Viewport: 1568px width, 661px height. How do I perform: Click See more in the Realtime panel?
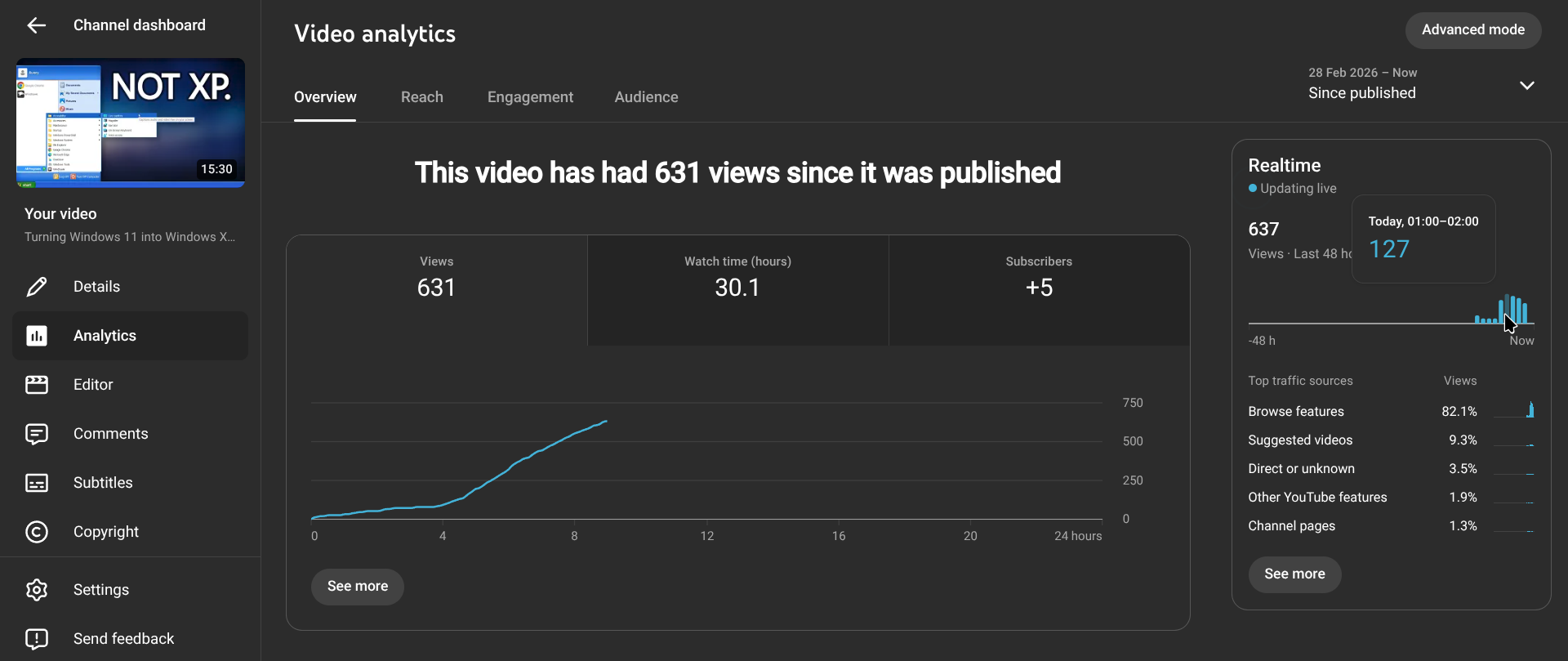coord(1294,574)
